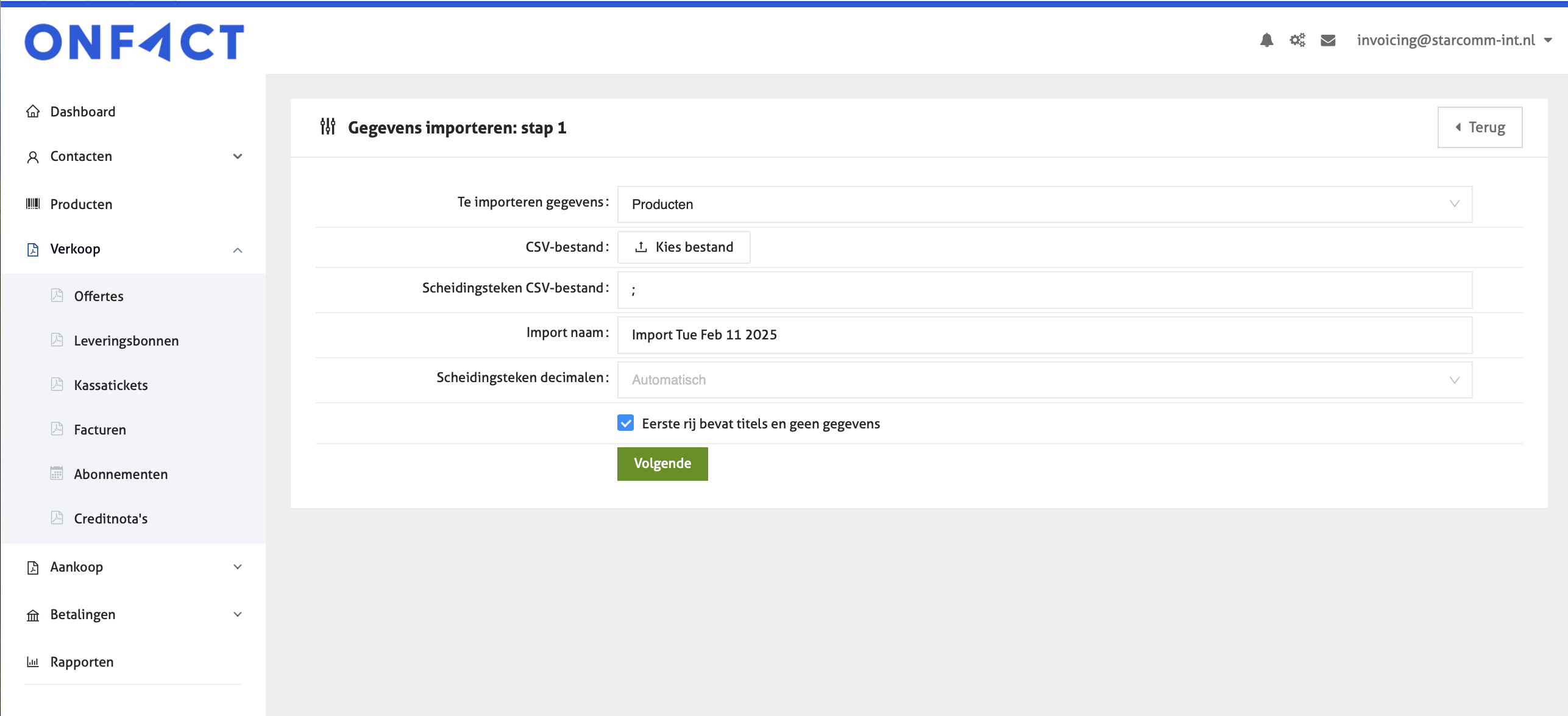Click the Terug back button
The width and height of the screenshot is (1568, 716).
[x=1480, y=127]
